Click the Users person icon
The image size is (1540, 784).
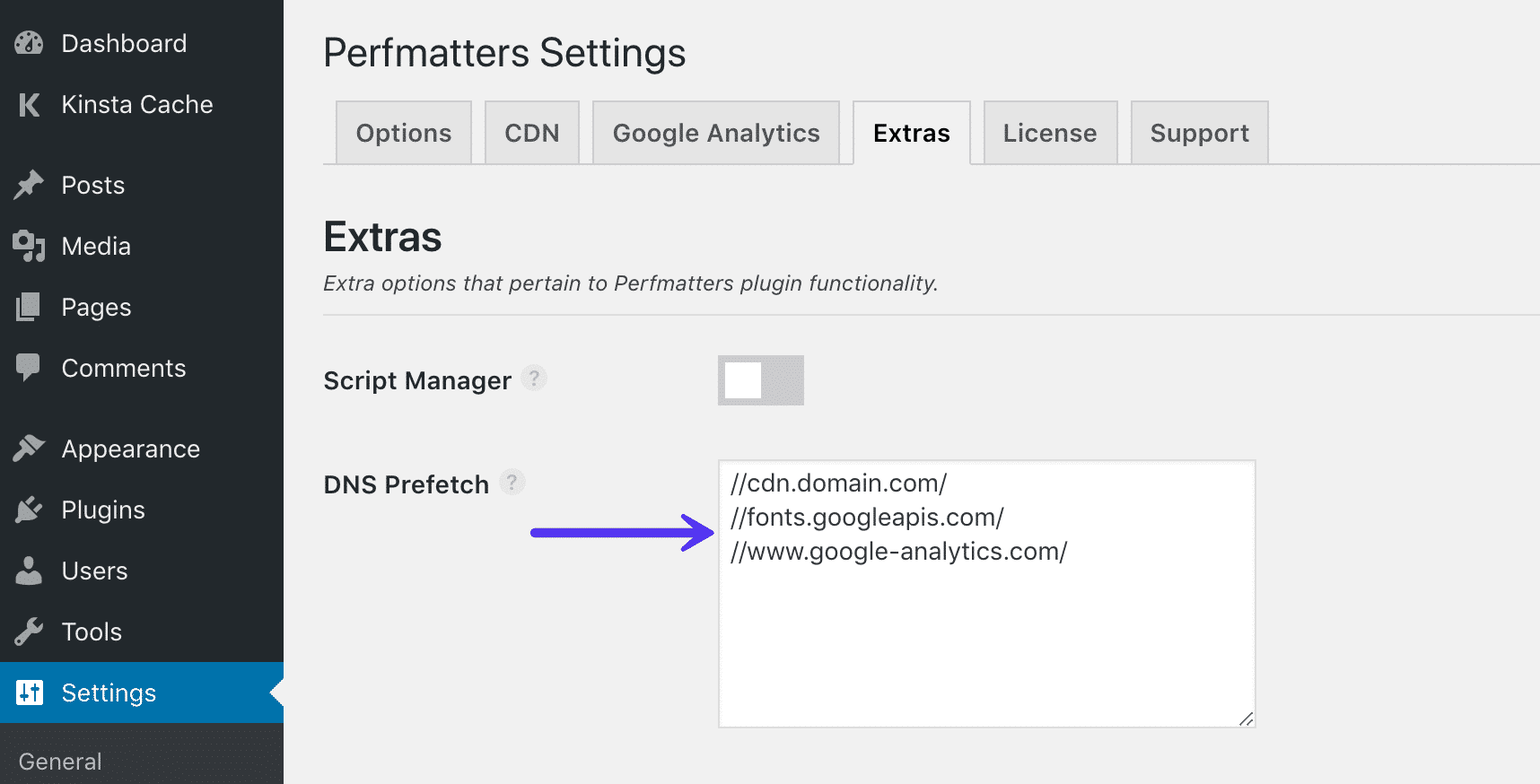[29, 571]
